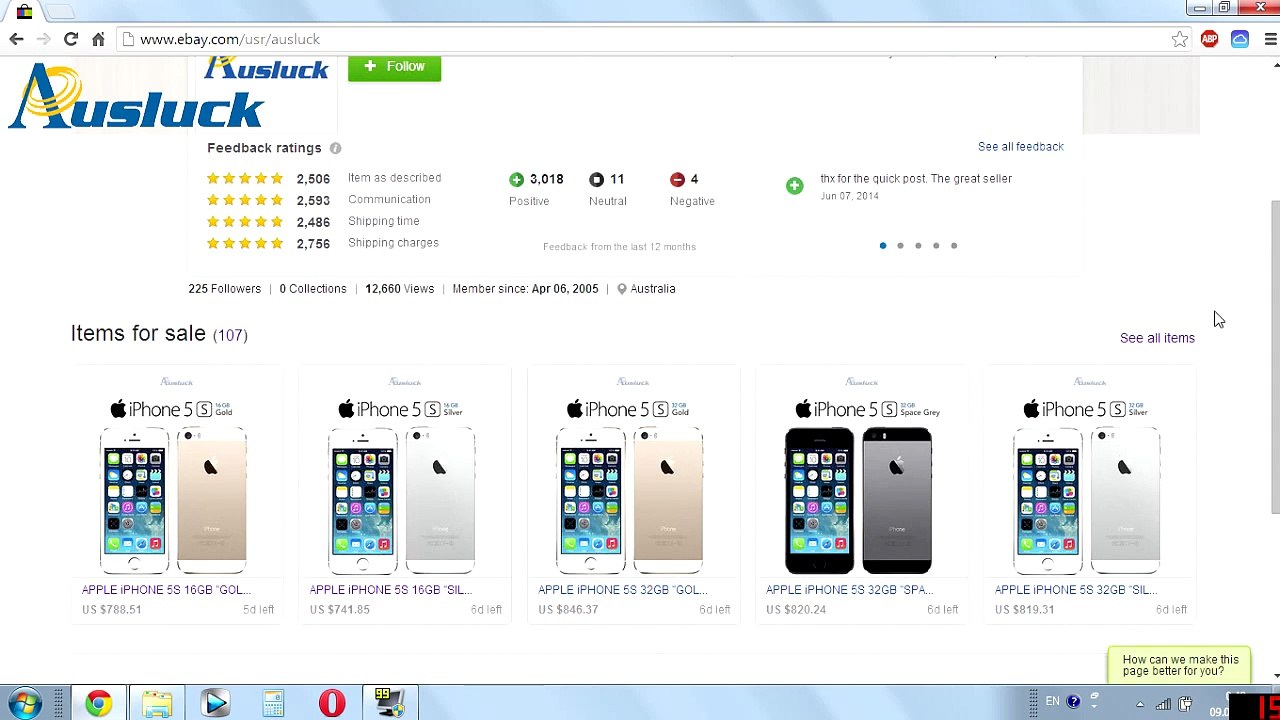
Task: Open Opera browser from the taskbar
Action: pos(332,704)
